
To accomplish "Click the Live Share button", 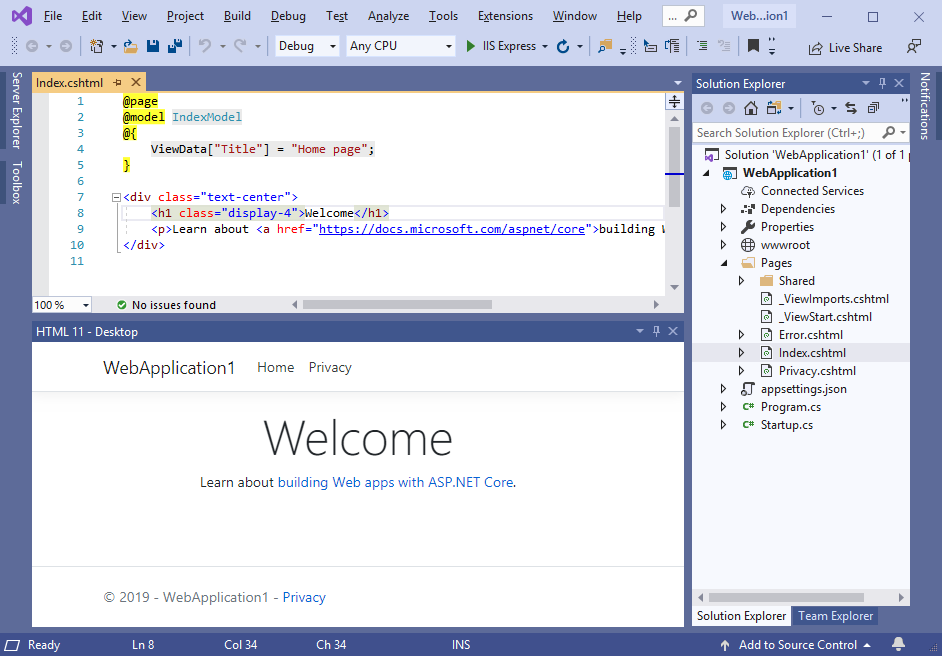I will (x=845, y=47).
